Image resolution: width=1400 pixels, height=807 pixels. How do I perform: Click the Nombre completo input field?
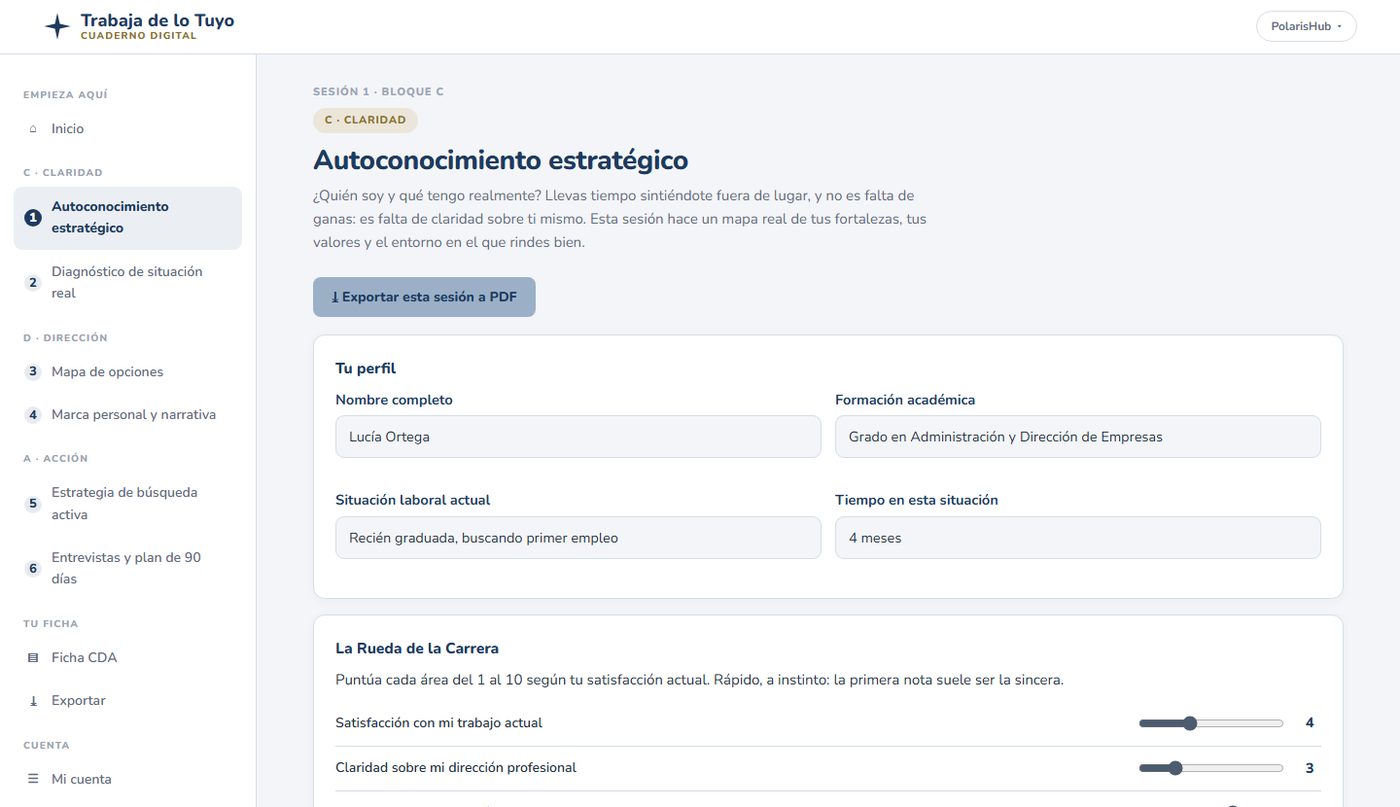(578, 437)
